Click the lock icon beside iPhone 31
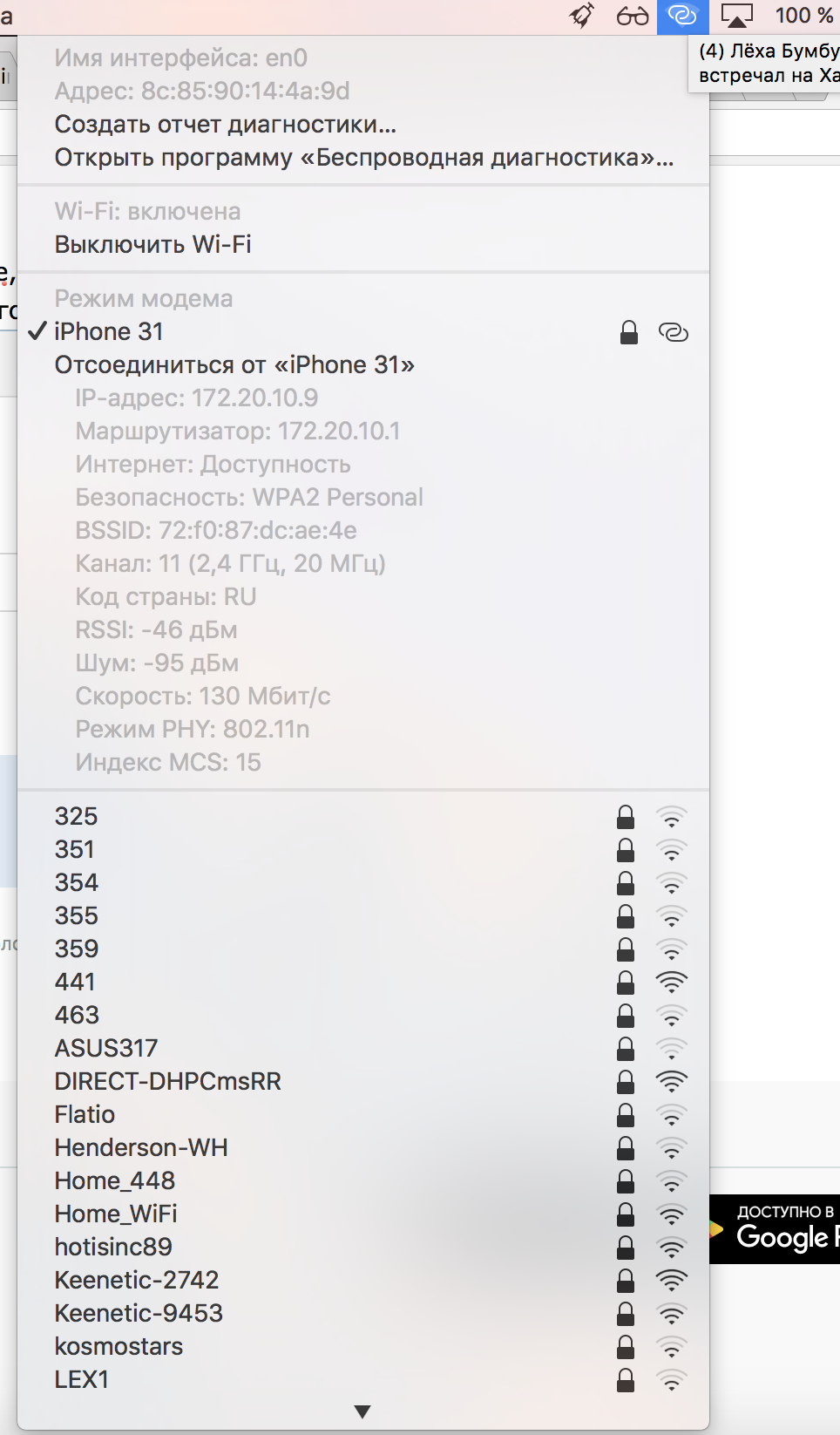This screenshot has width=840, height=1435. (x=629, y=332)
